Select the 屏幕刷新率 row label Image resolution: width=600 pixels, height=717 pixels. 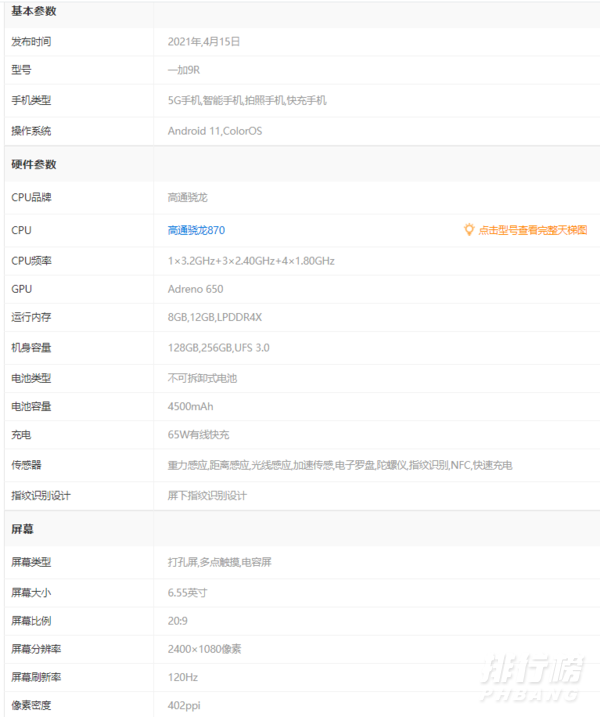click(36, 677)
